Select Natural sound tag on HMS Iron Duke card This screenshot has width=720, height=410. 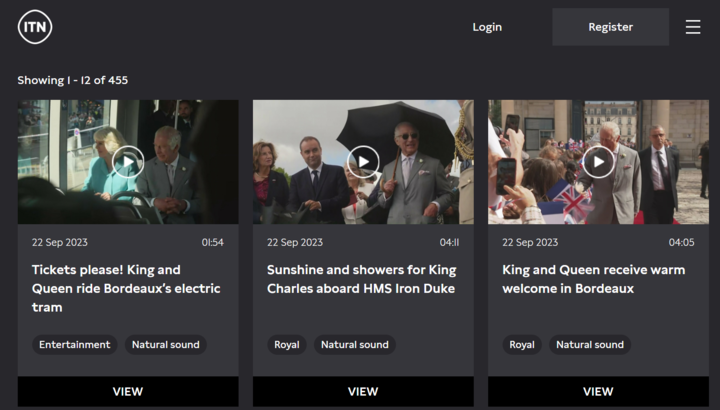click(355, 345)
